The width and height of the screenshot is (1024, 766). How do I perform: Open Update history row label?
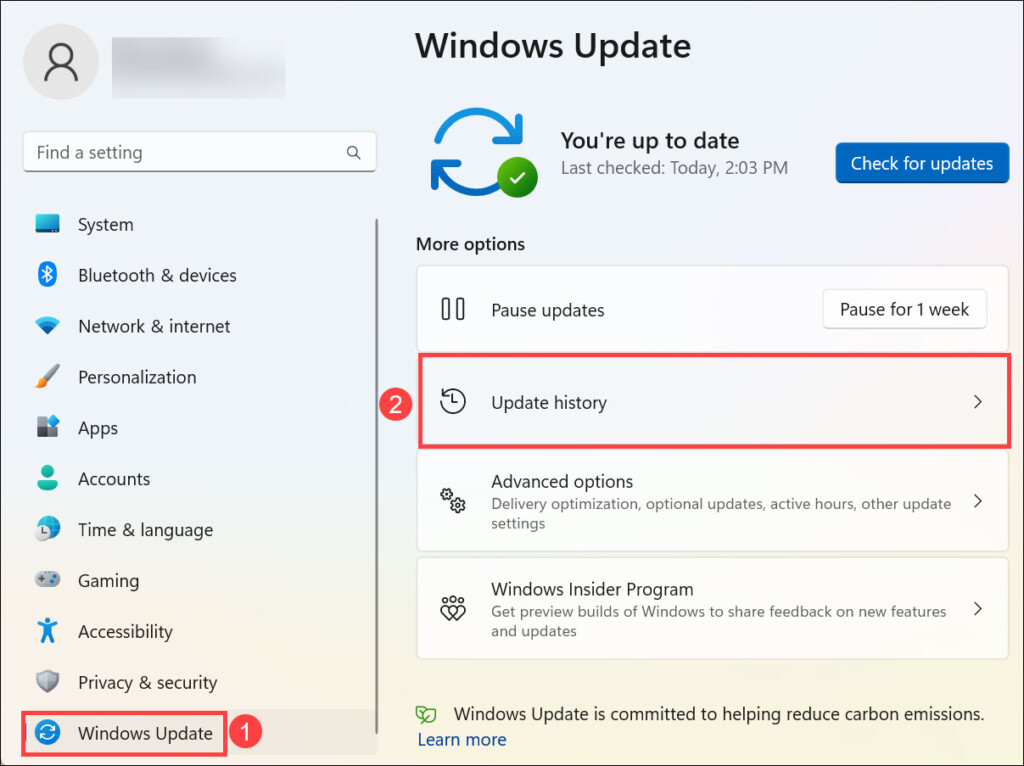tap(549, 402)
